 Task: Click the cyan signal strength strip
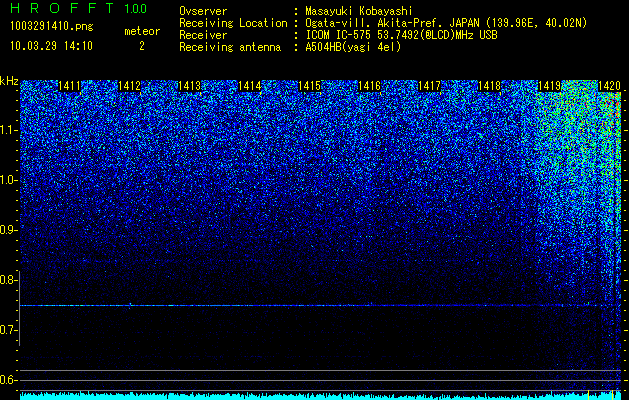320,396
